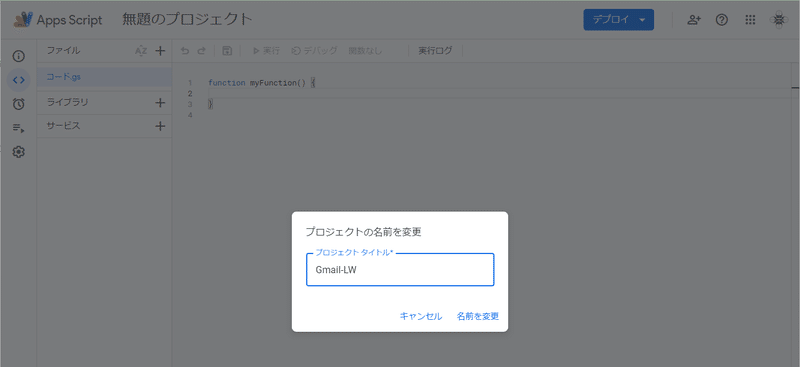Sort files alphabetically with AZ icon

coord(141,51)
